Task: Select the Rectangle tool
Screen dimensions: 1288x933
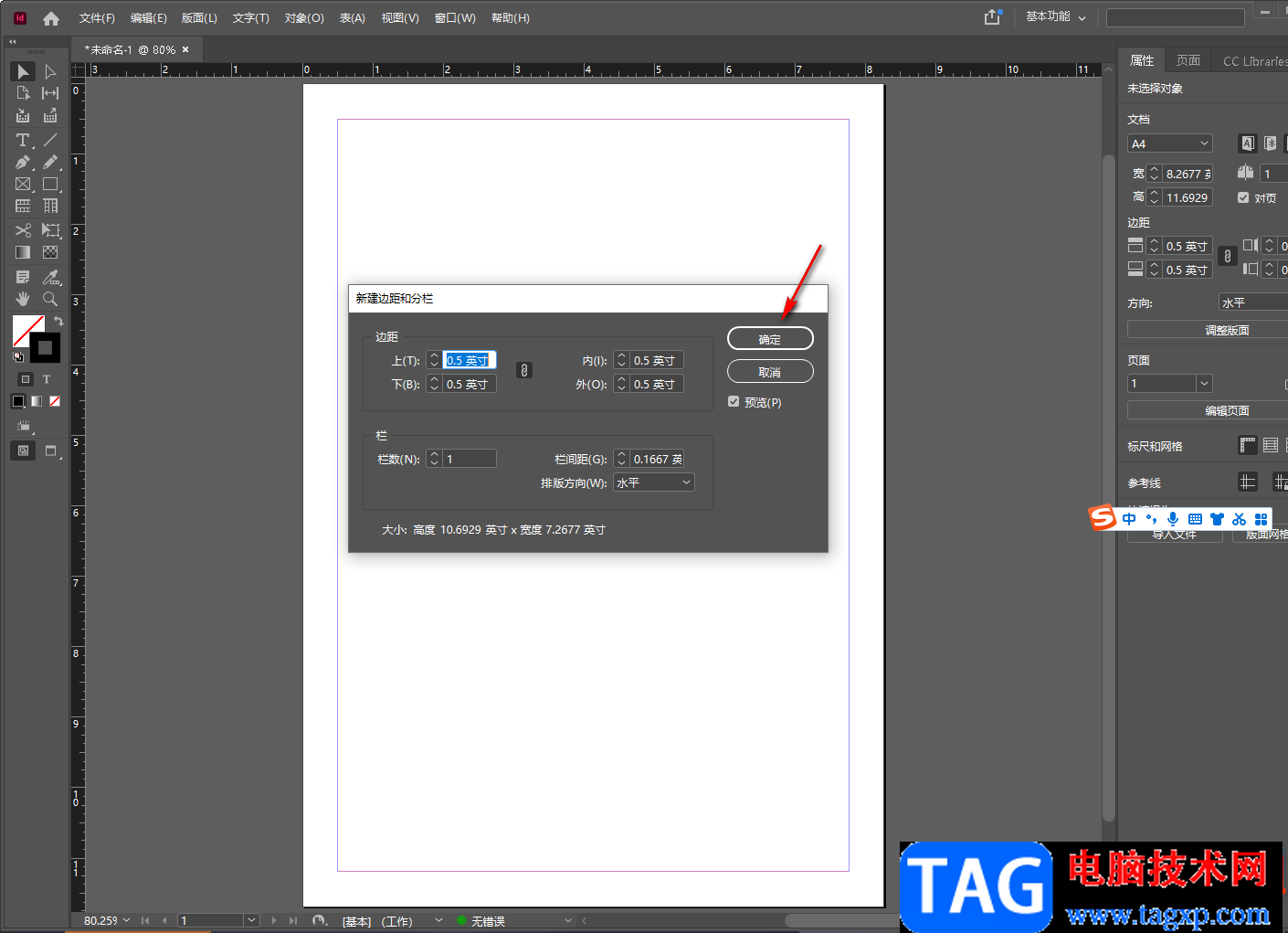Action: pos(50,184)
